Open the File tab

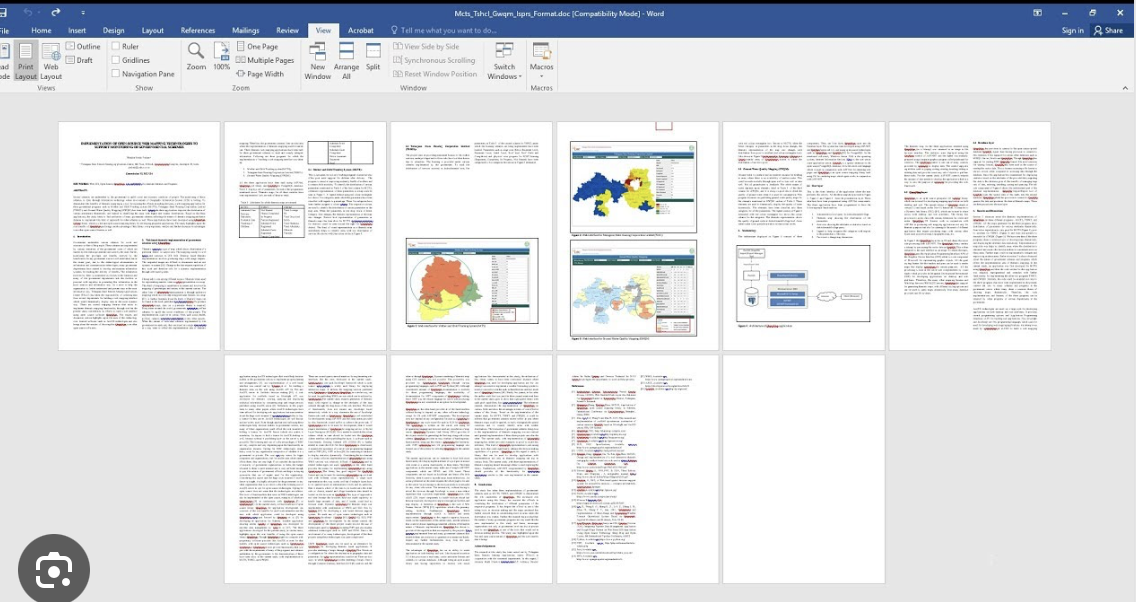click(4, 30)
